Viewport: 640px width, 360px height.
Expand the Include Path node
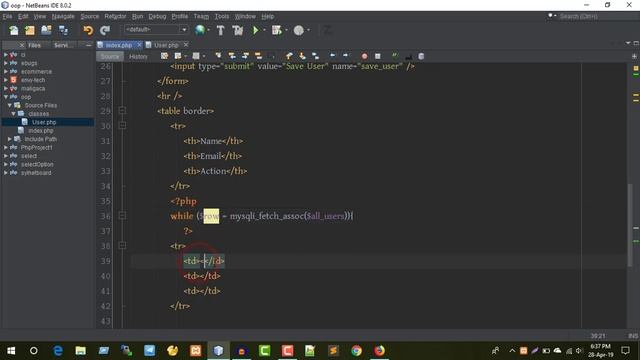click(9, 139)
